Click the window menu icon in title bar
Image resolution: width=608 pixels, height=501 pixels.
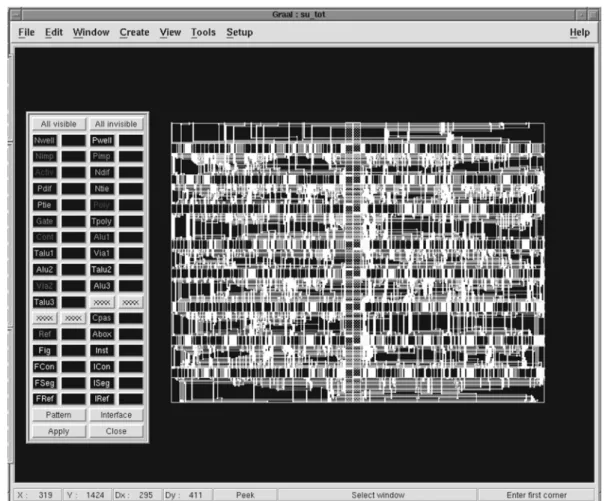(x=16, y=15)
